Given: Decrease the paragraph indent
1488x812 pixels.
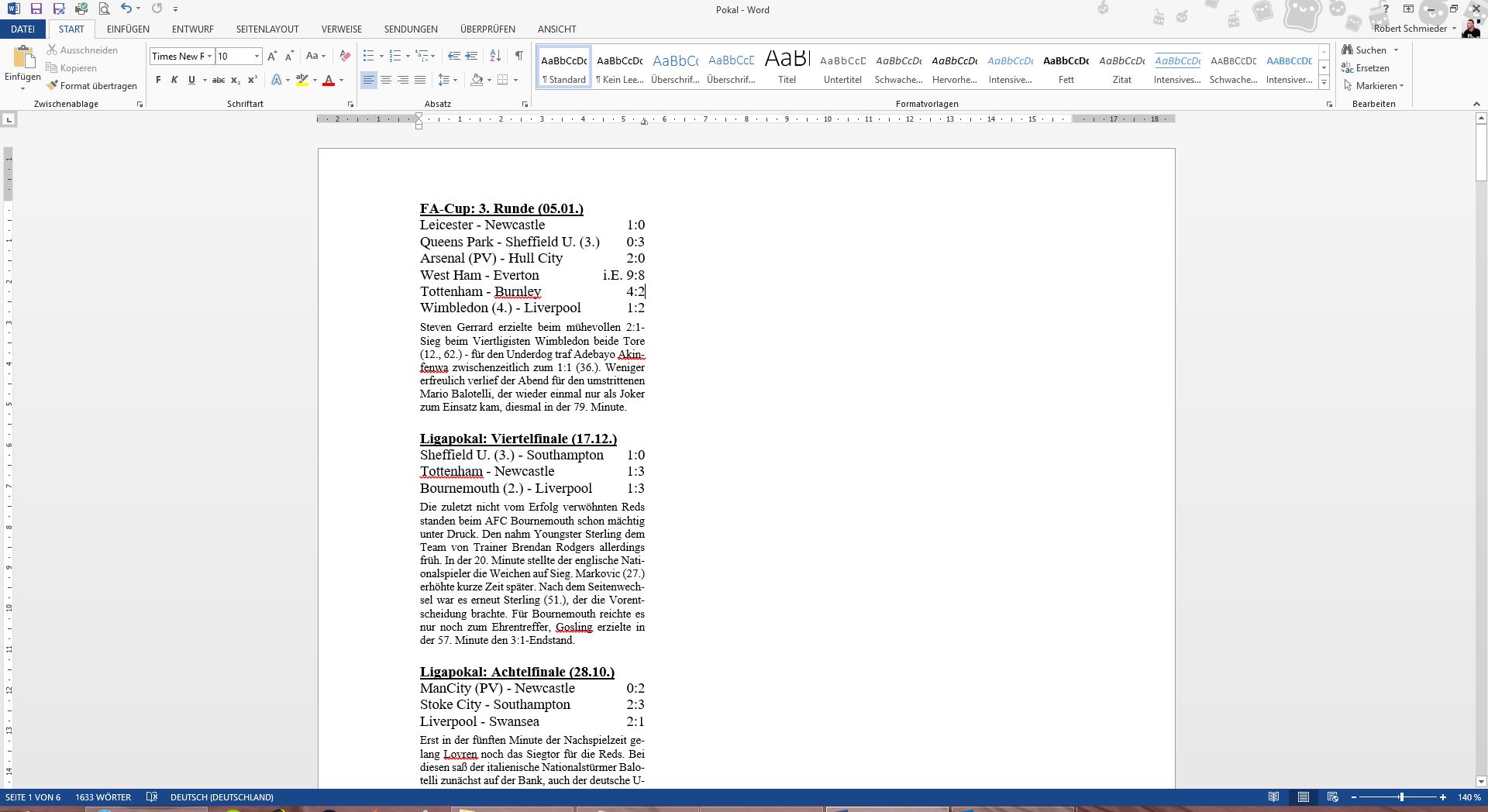Looking at the screenshot, I should click(454, 56).
